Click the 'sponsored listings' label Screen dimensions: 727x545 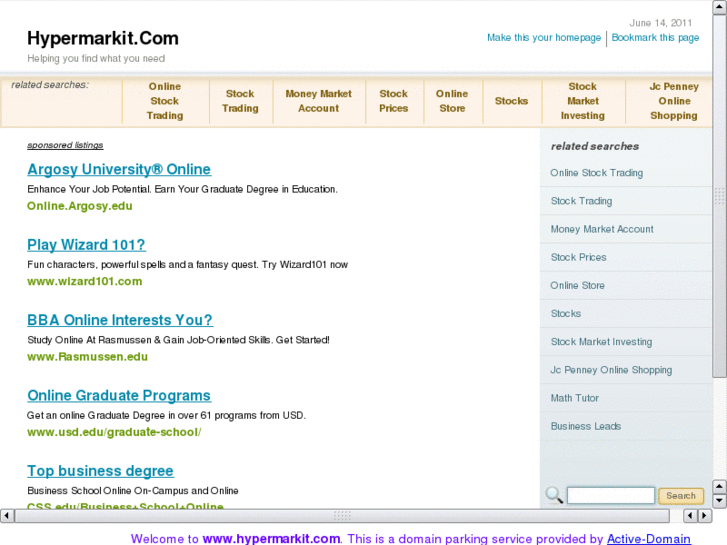(x=65, y=145)
